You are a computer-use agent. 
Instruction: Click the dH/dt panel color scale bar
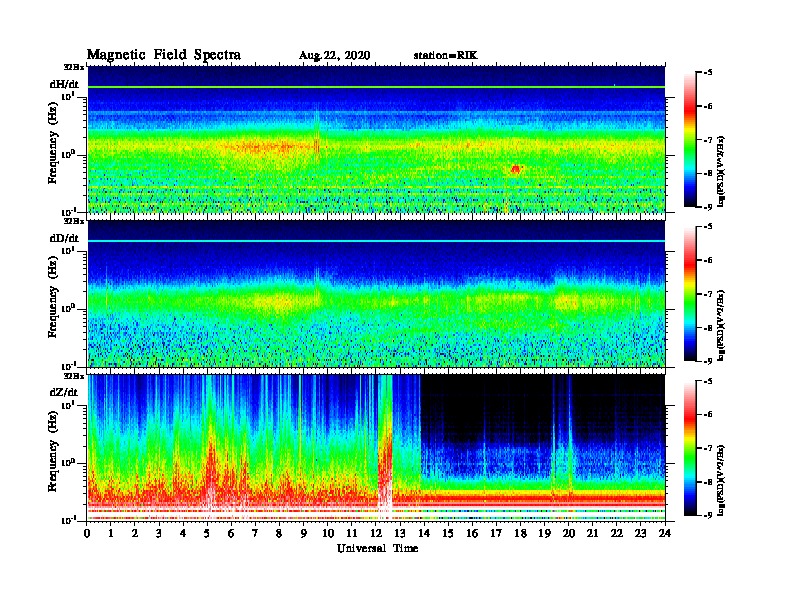click(689, 139)
